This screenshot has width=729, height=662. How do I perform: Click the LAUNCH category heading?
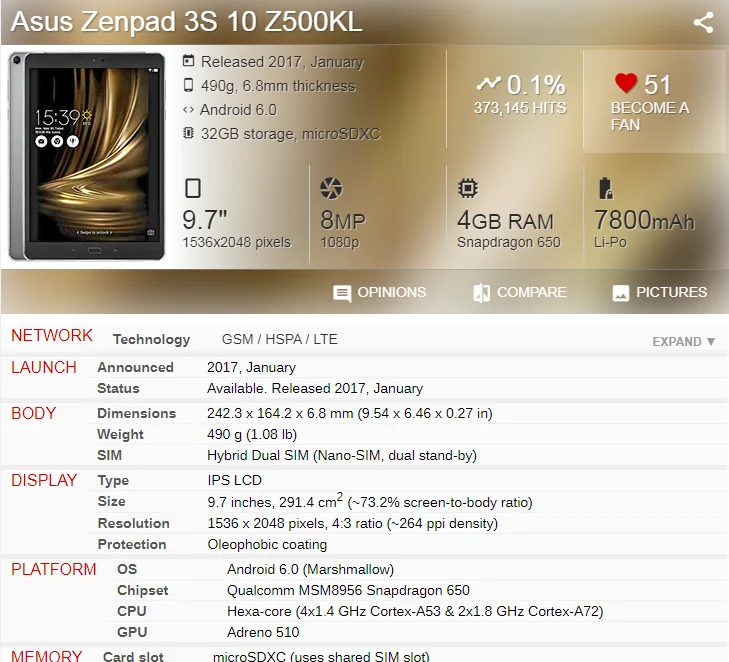[x=44, y=367]
